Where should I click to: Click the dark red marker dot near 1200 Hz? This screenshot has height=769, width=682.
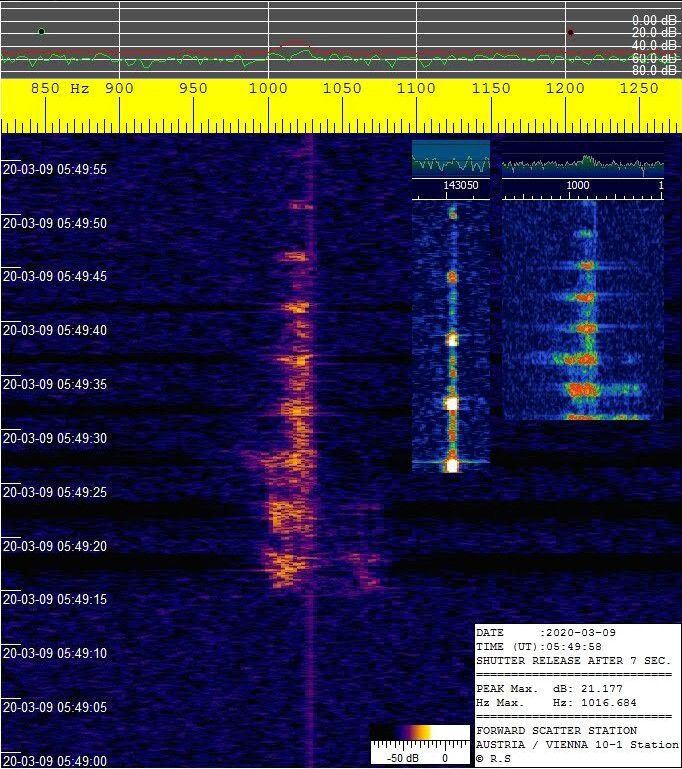(570, 33)
